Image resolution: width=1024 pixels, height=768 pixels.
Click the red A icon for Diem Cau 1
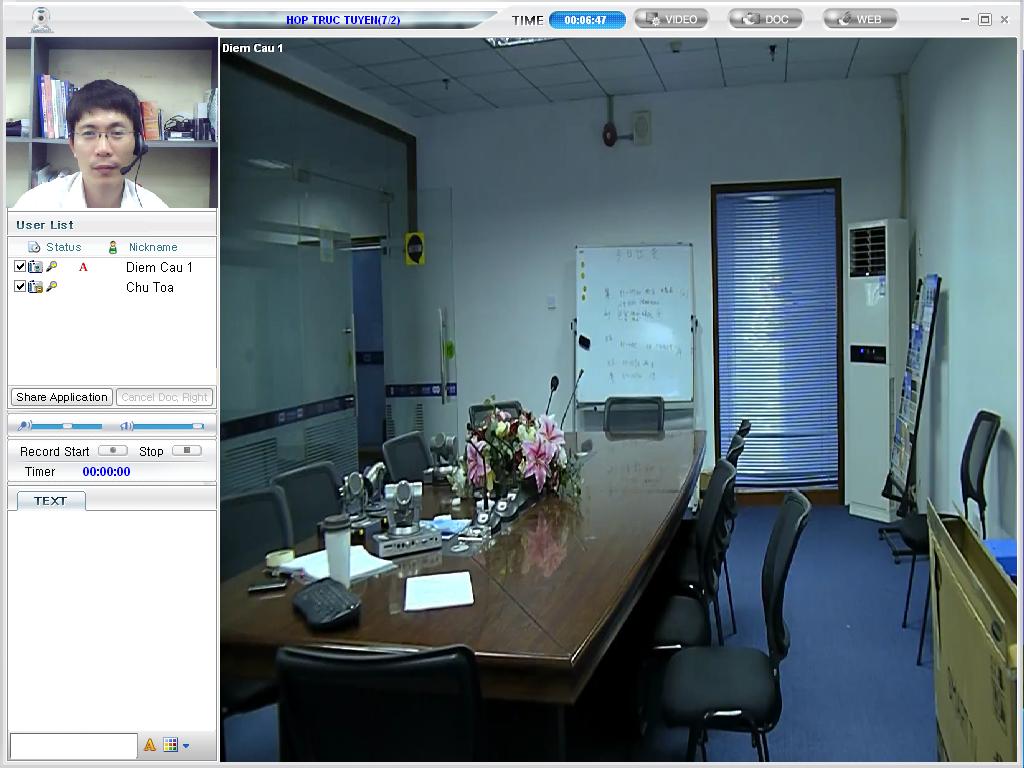[83, 267]
